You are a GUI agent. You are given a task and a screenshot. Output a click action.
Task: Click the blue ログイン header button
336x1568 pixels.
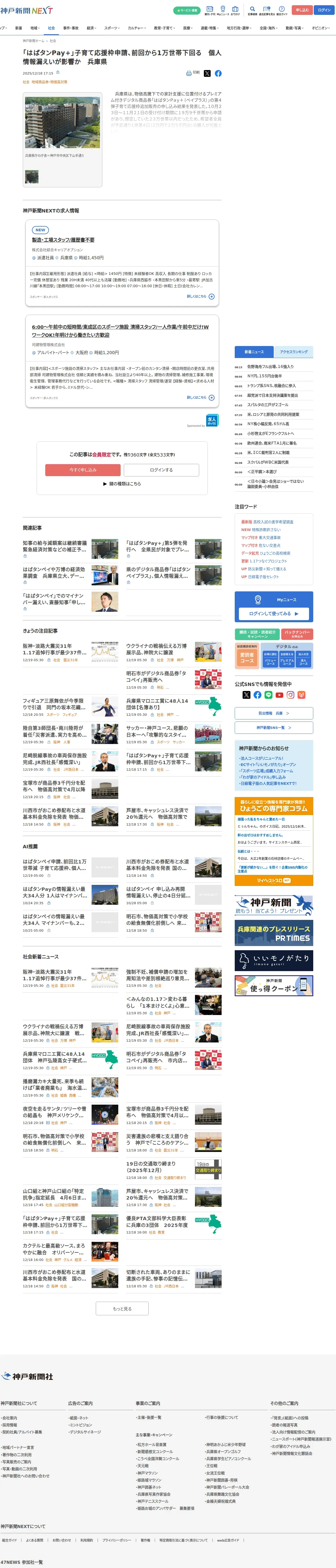tap(324, 10)
